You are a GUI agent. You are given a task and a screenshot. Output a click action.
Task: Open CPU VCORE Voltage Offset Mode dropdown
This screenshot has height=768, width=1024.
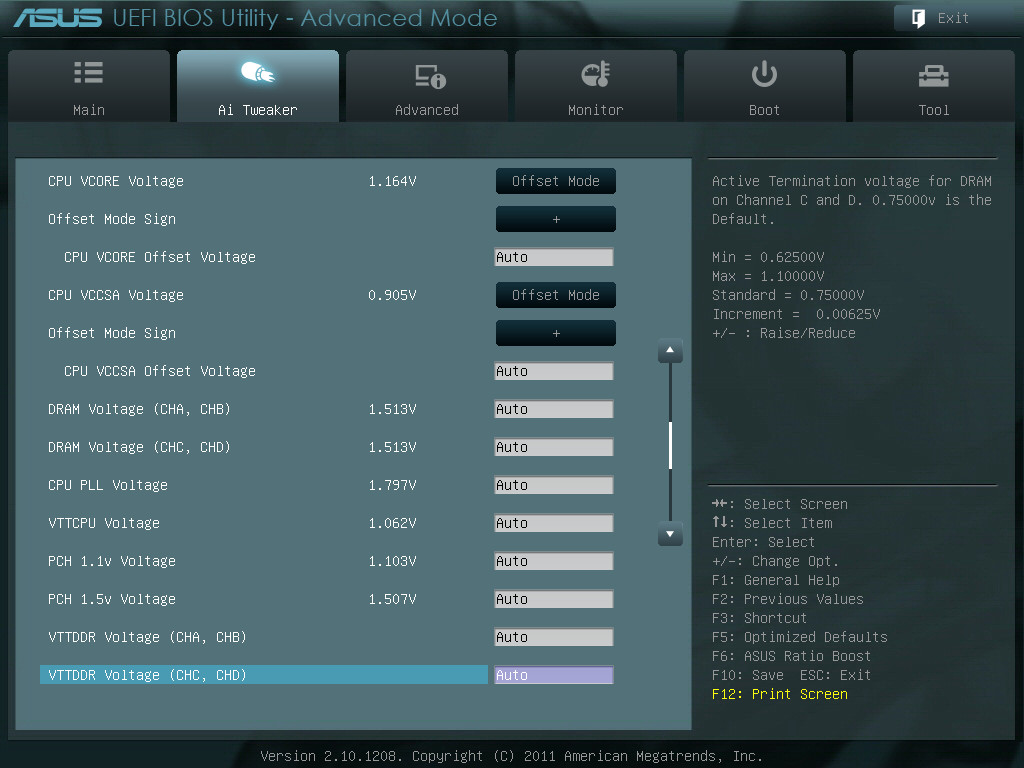(x=556, y=181)
